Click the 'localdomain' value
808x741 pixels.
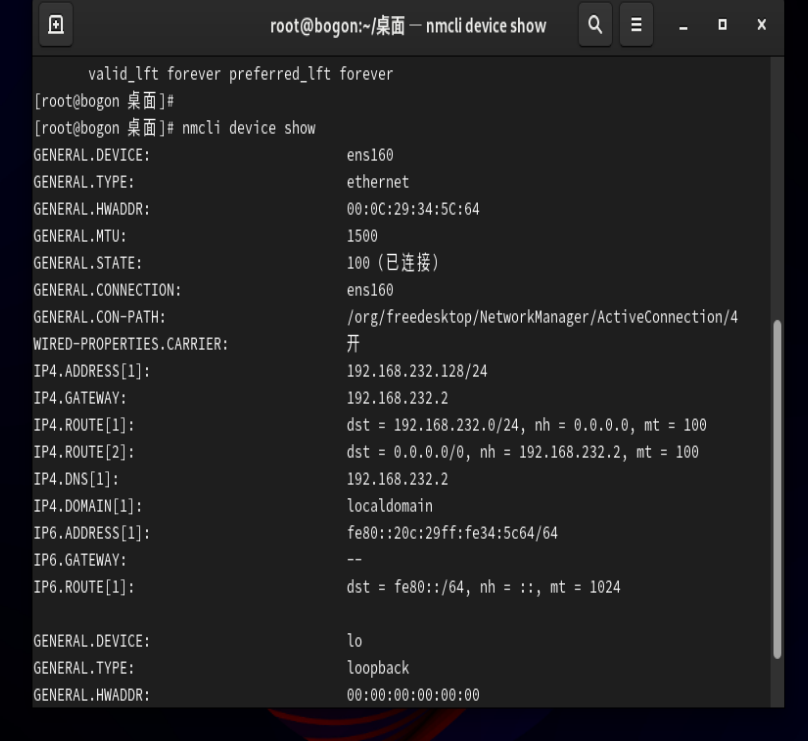click(390, 506)
